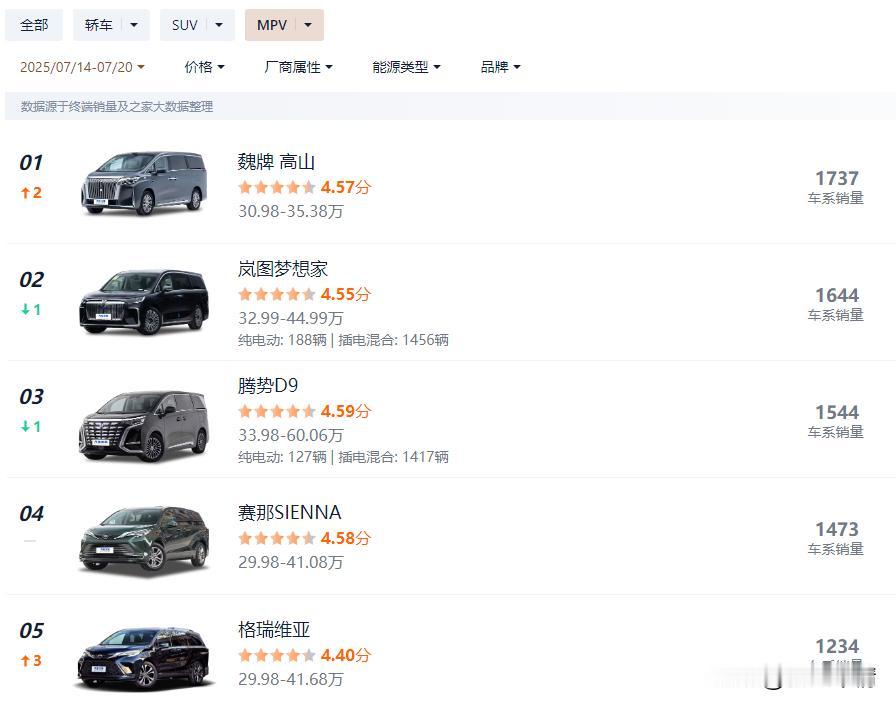The height and width of the screenshot is (708, 896).
Task: Click 纯电动: 188辆 breakdown text
Action: [x=282, y=340]
